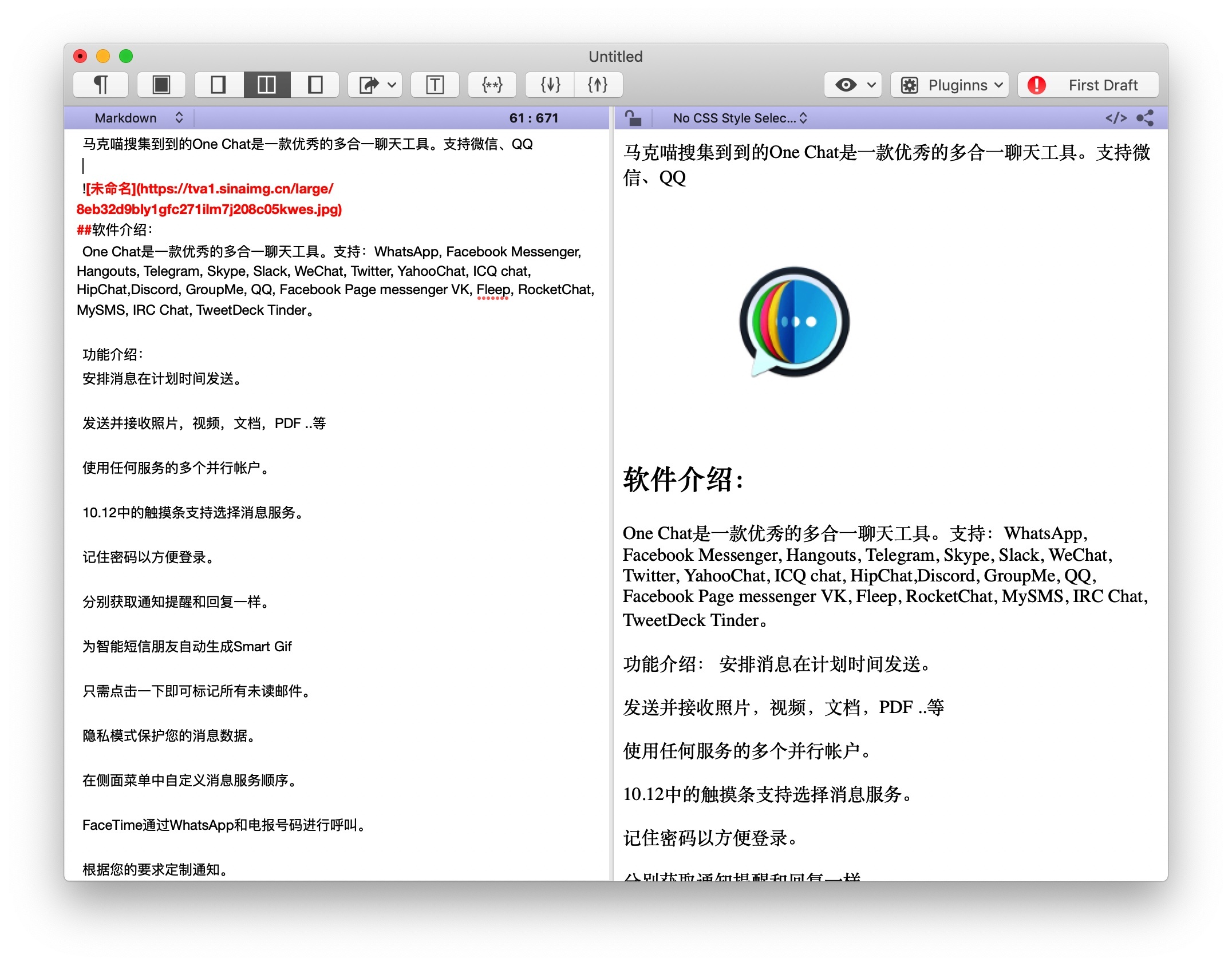The height and width of the screenshot is (966, 1232).
Task: Click the paragraph pilcrow toolbar icon
Action: (x=101, y=85)
